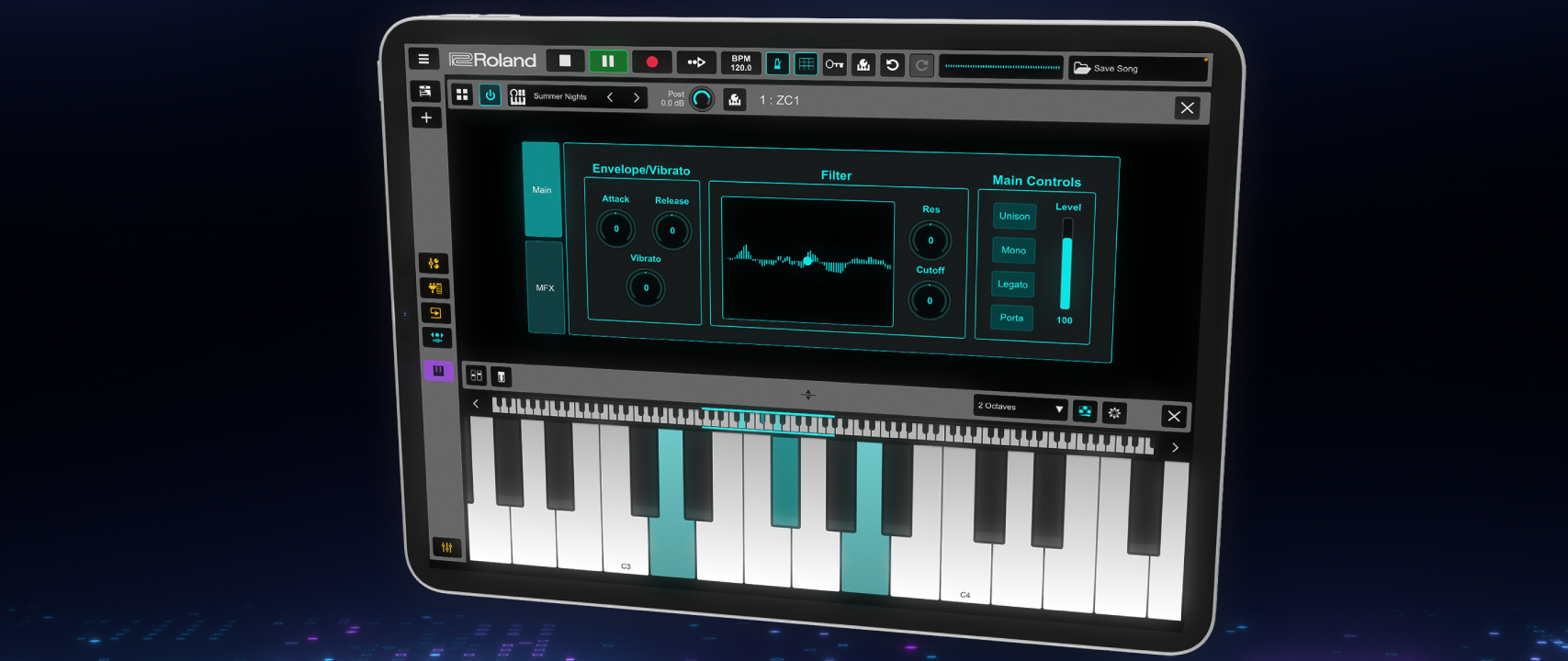Start recording with the red button

652,62
